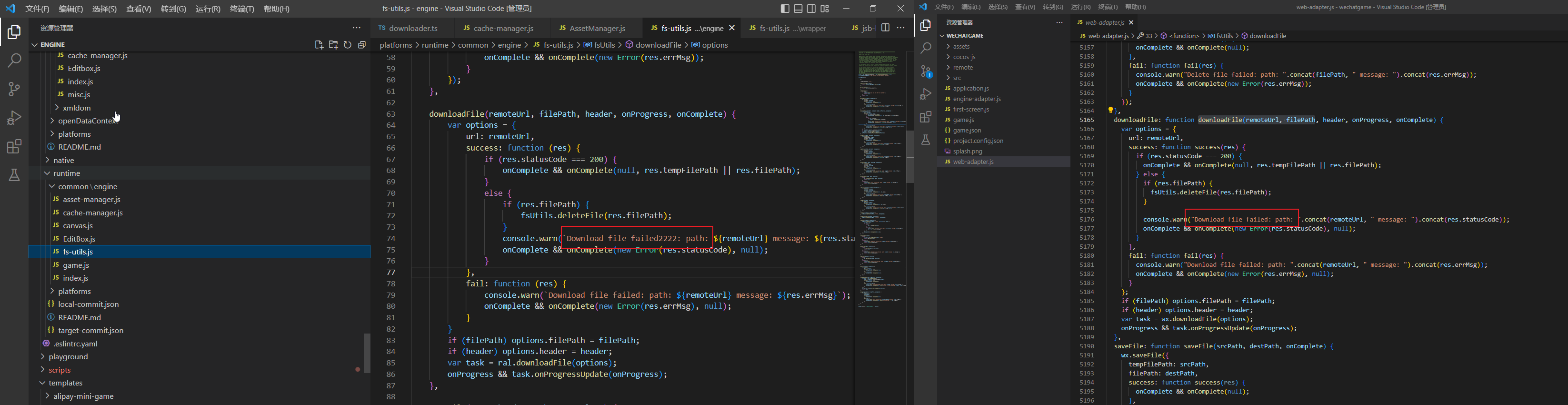The height and width of the screenshot is (405, 1568).
Task: Toggle secondary side bar in engine window
Action: tap(811, 9)
